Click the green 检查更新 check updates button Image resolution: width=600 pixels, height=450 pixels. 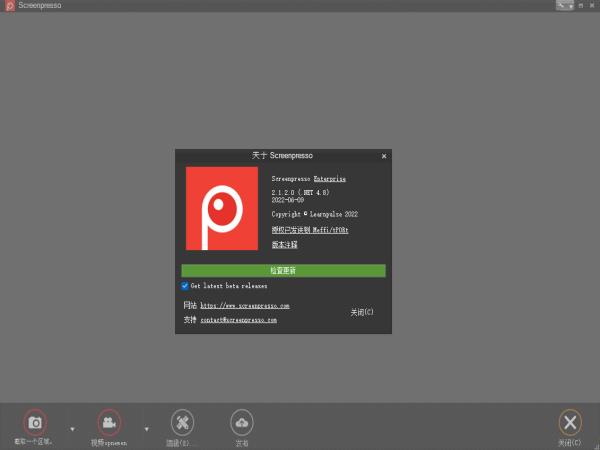click(283, 271)
